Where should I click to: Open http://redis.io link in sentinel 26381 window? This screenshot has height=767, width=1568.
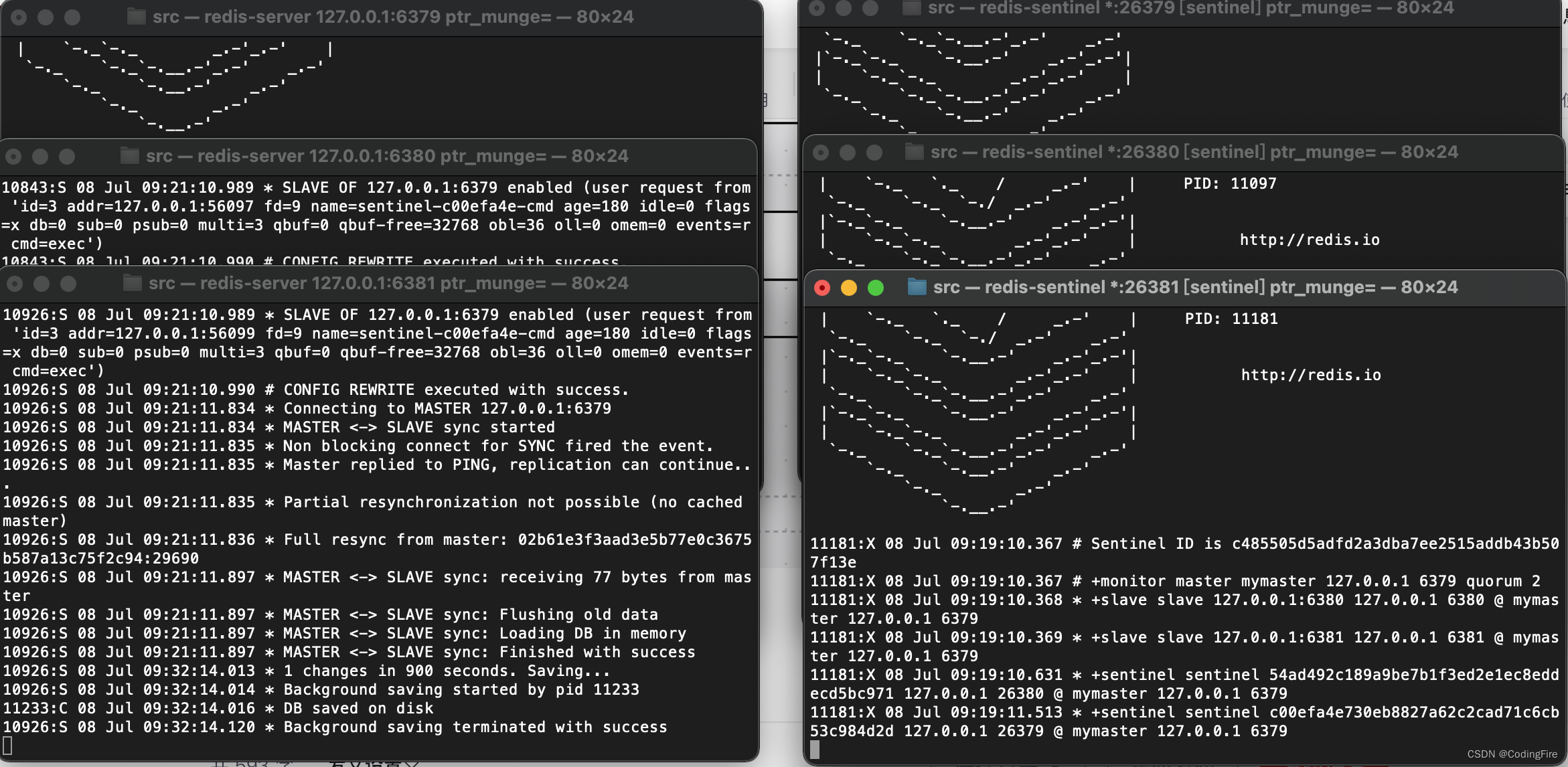1311,375
